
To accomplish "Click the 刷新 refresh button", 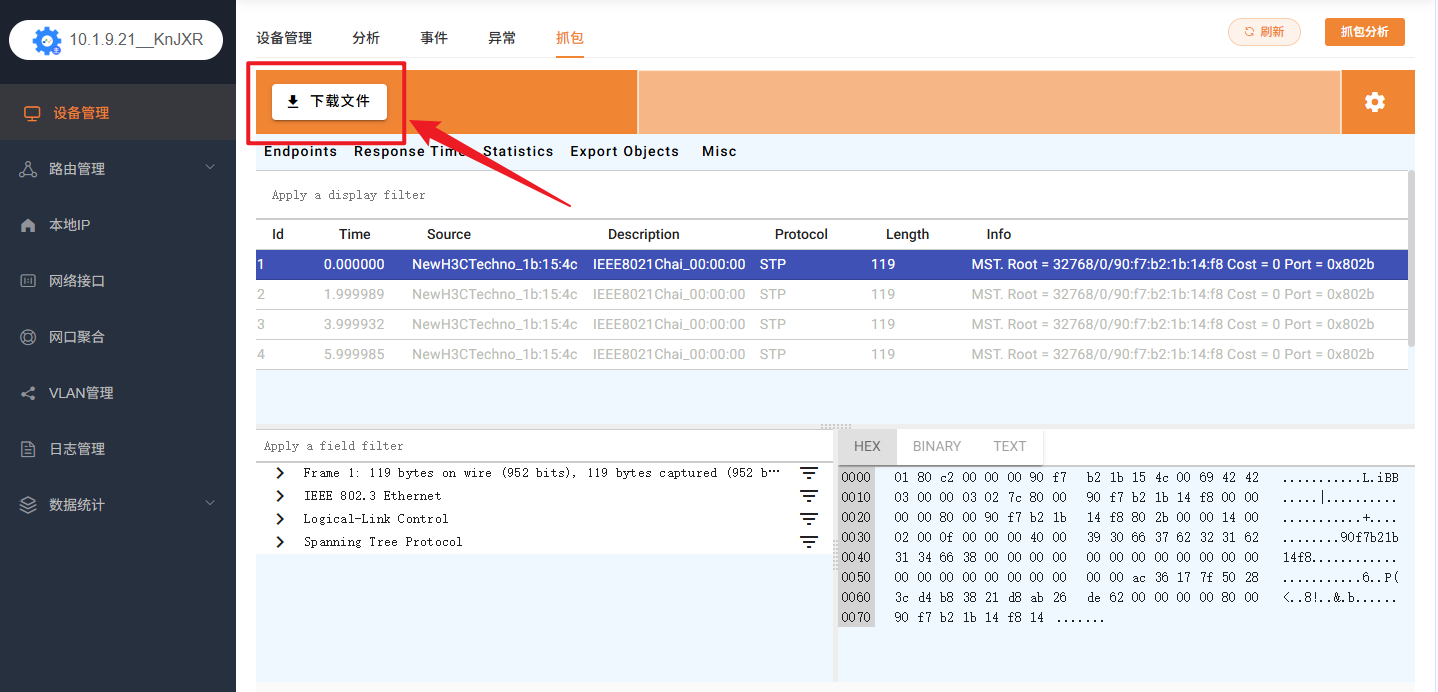I will click(1264, 32).
